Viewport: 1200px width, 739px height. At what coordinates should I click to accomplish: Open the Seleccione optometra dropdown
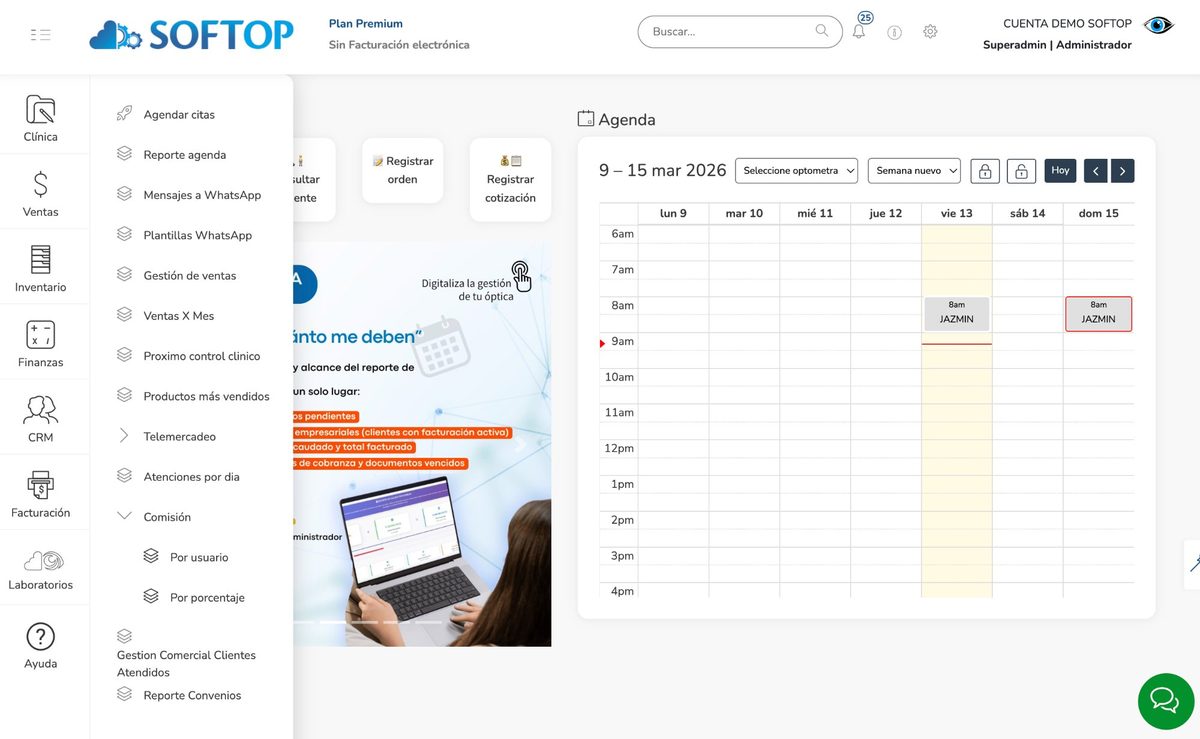click(x=796, y=170)
